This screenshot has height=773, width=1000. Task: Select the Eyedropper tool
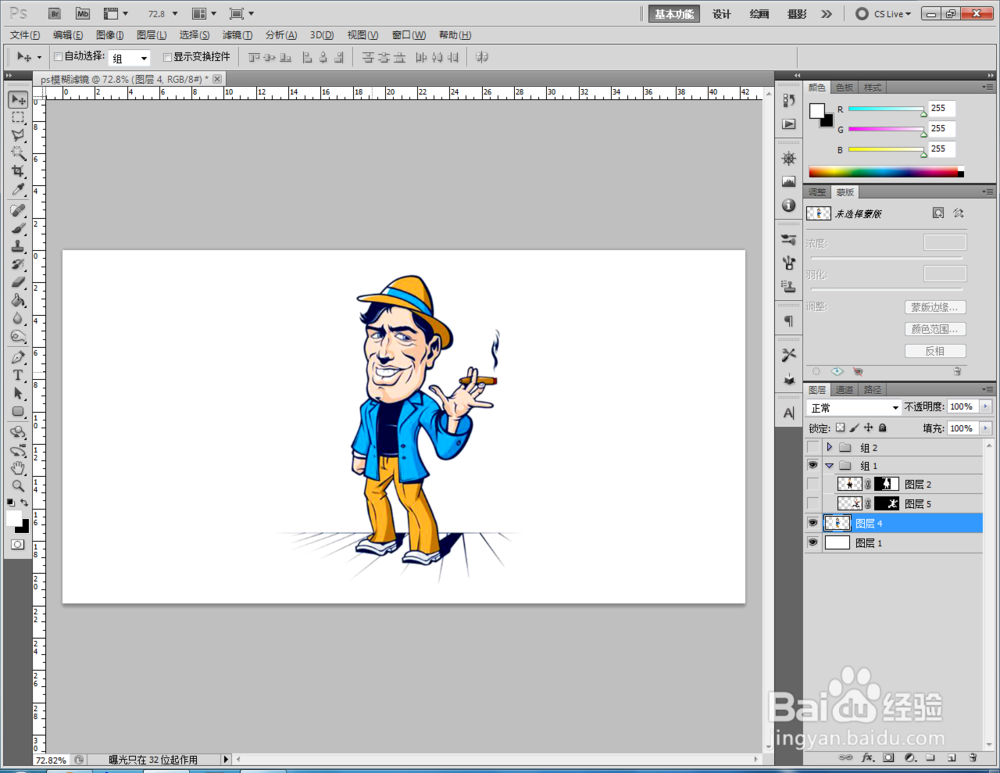tap(18, 189)
